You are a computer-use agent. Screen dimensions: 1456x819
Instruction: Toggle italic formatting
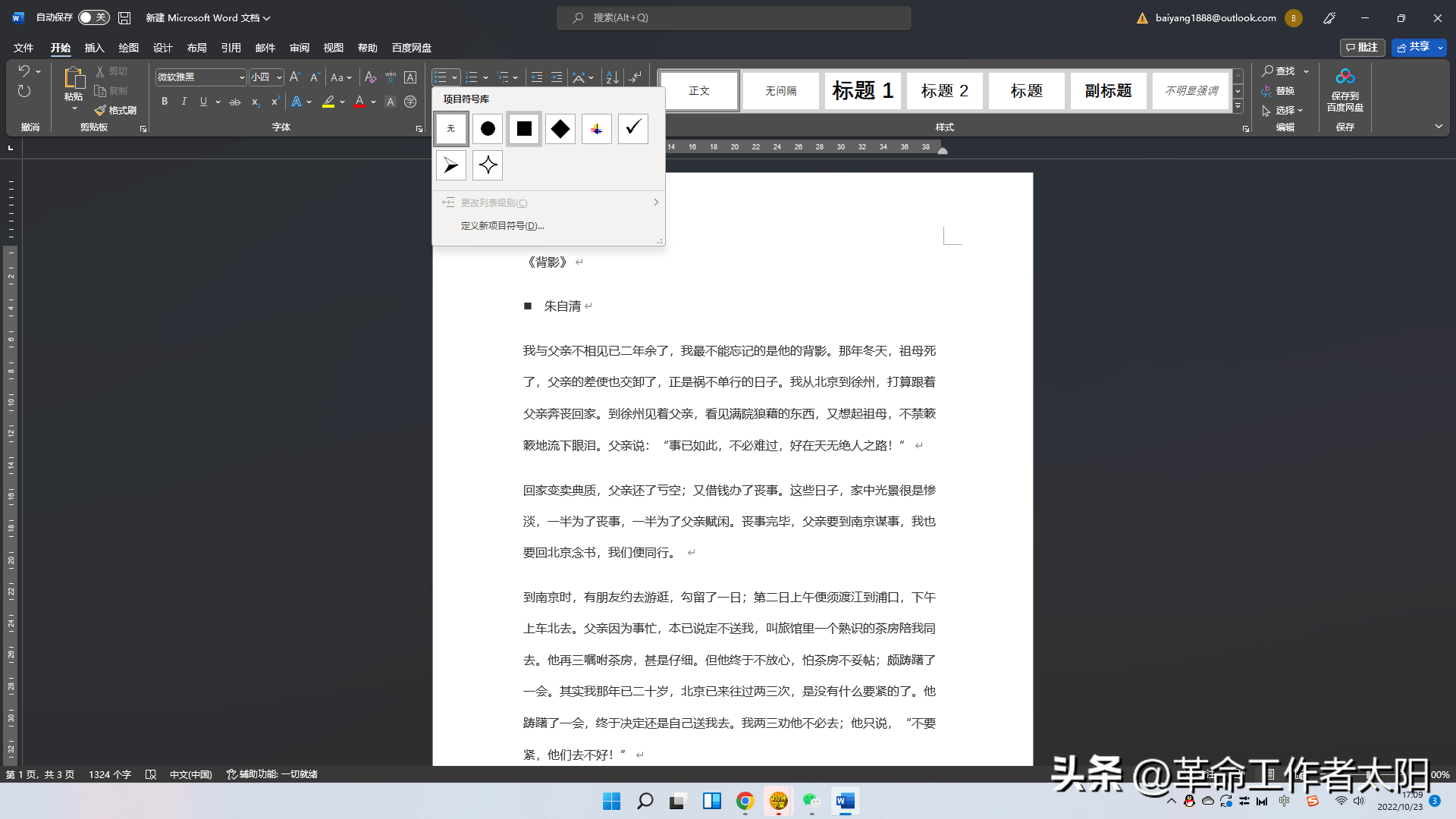click(184, 102)
